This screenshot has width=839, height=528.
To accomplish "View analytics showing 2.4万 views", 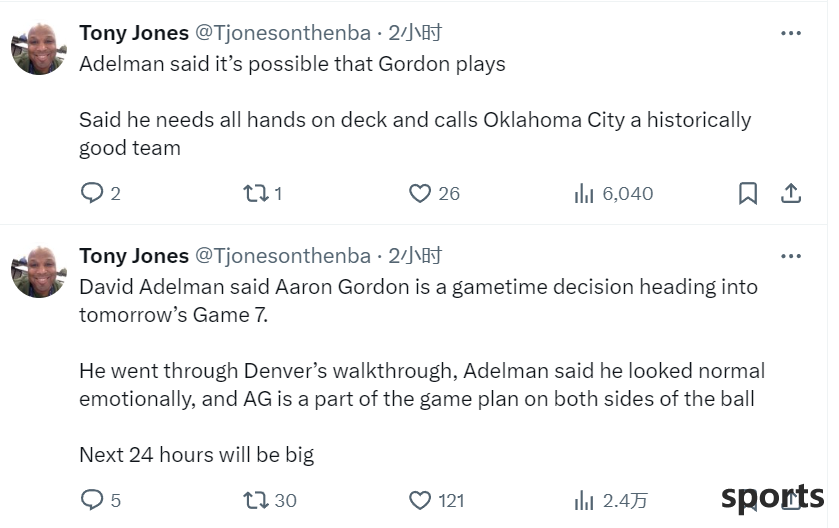I will (x=611, y=500).
